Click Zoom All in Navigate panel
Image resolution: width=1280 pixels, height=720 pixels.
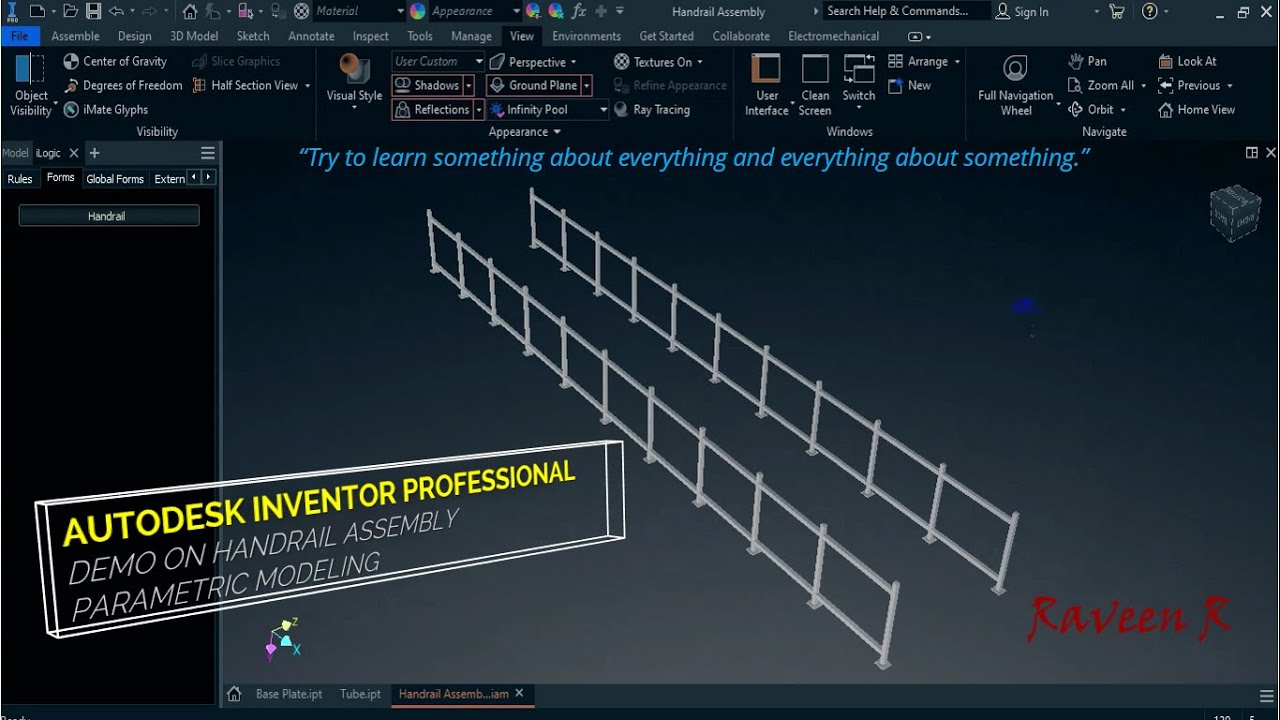[x=1101, y=85]
